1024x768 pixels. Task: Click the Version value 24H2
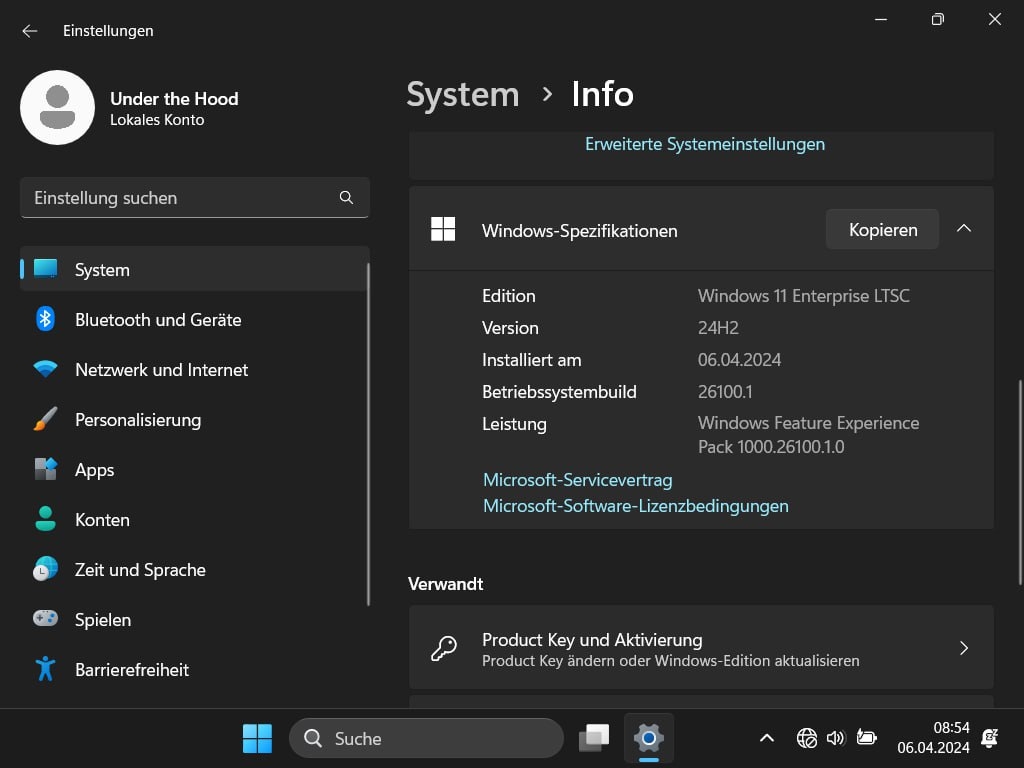(x=718, y=328)
